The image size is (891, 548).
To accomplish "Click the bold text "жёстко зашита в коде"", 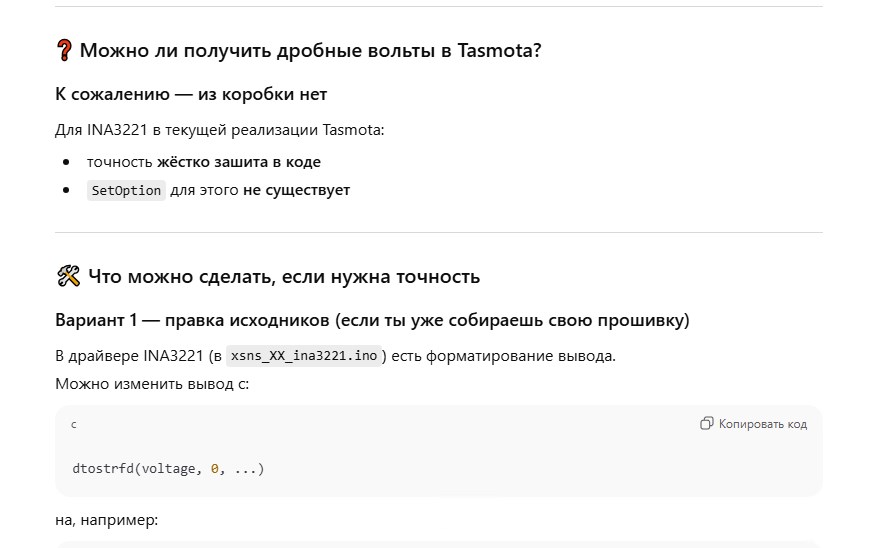I will click(238, 161).
